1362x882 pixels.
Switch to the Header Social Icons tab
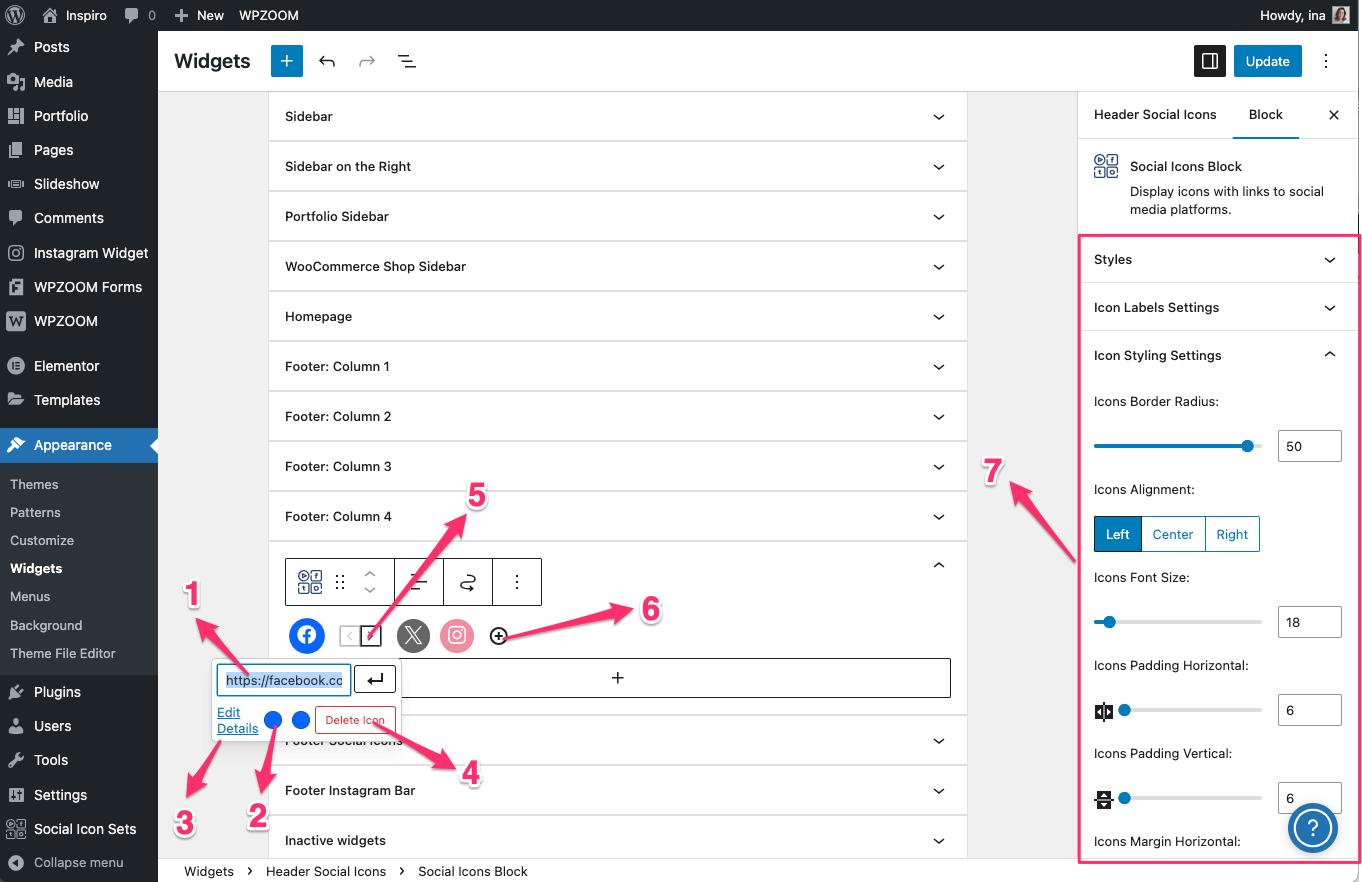(1155, 114)
